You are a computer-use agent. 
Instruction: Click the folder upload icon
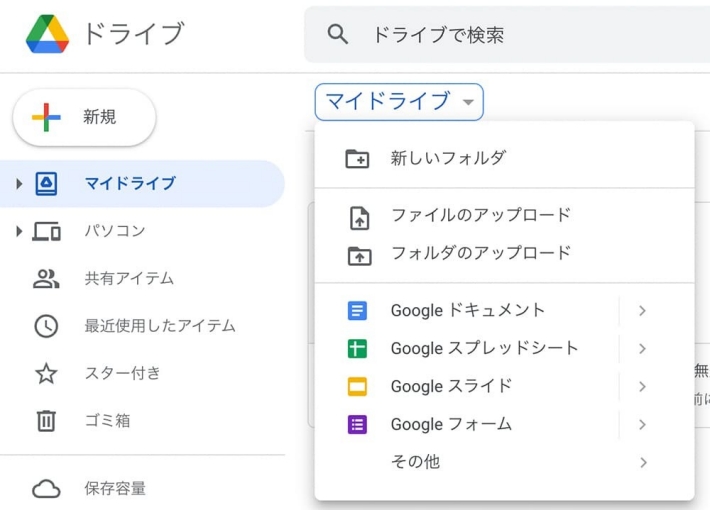coord(360,255)
